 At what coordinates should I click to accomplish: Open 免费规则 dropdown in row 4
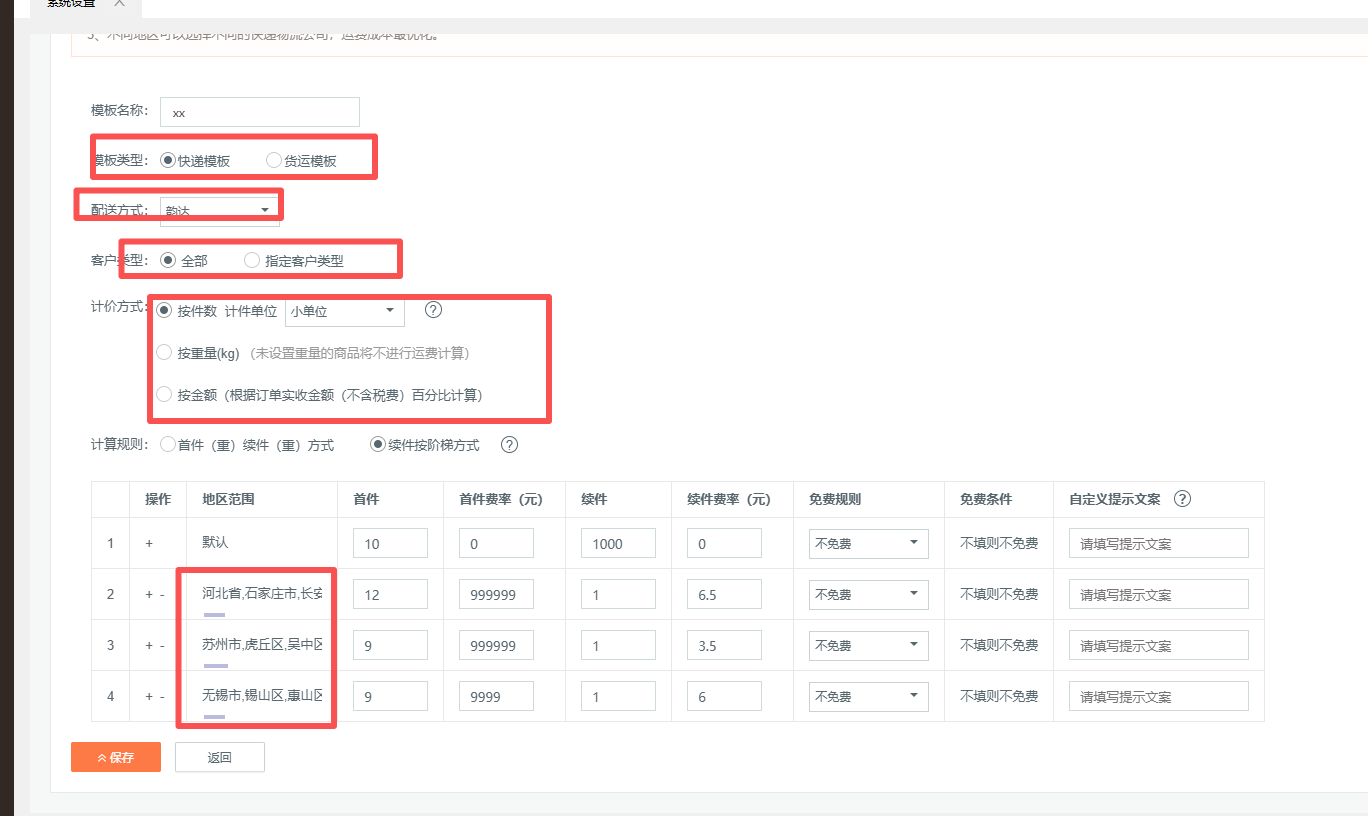click(869, 697)
